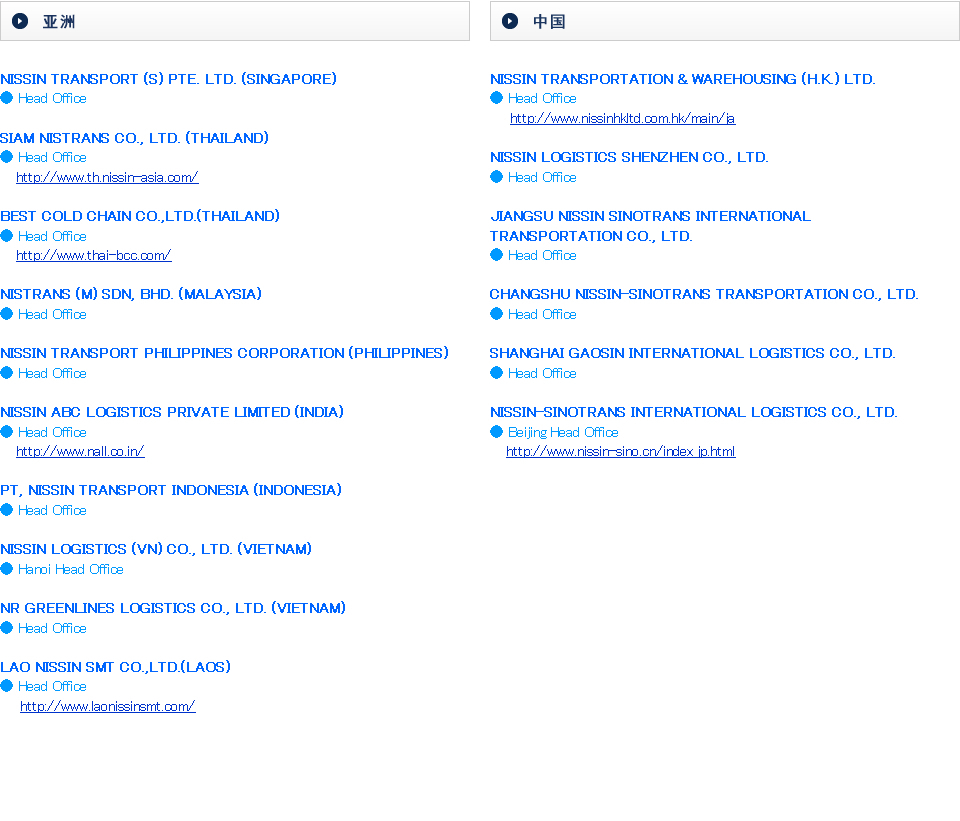Expand the 中国 section header
The height and width of the screenshot is (821, 960).
pyautogui.click(x=725, y=21)
